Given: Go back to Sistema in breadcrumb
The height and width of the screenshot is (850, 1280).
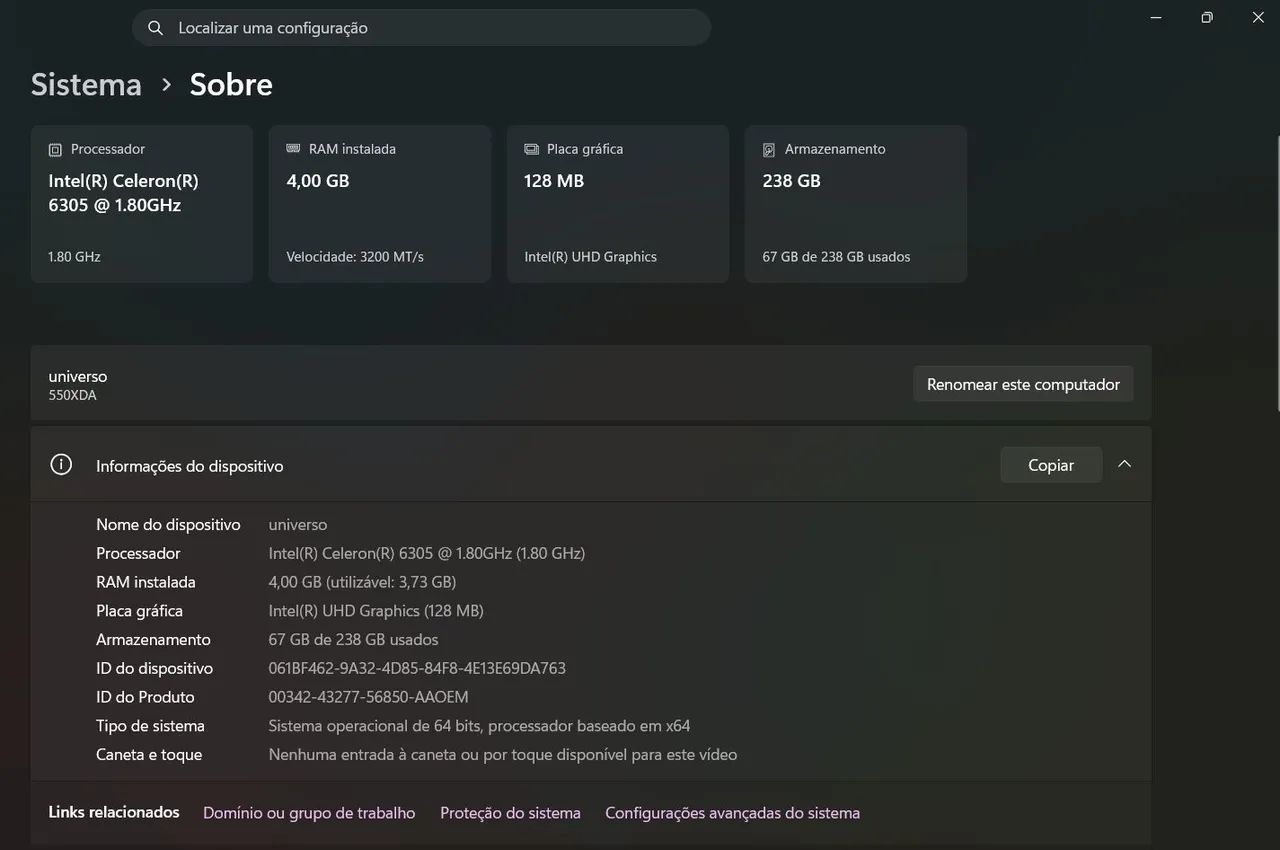Looking at the screenshot, I should coord(86,84).
